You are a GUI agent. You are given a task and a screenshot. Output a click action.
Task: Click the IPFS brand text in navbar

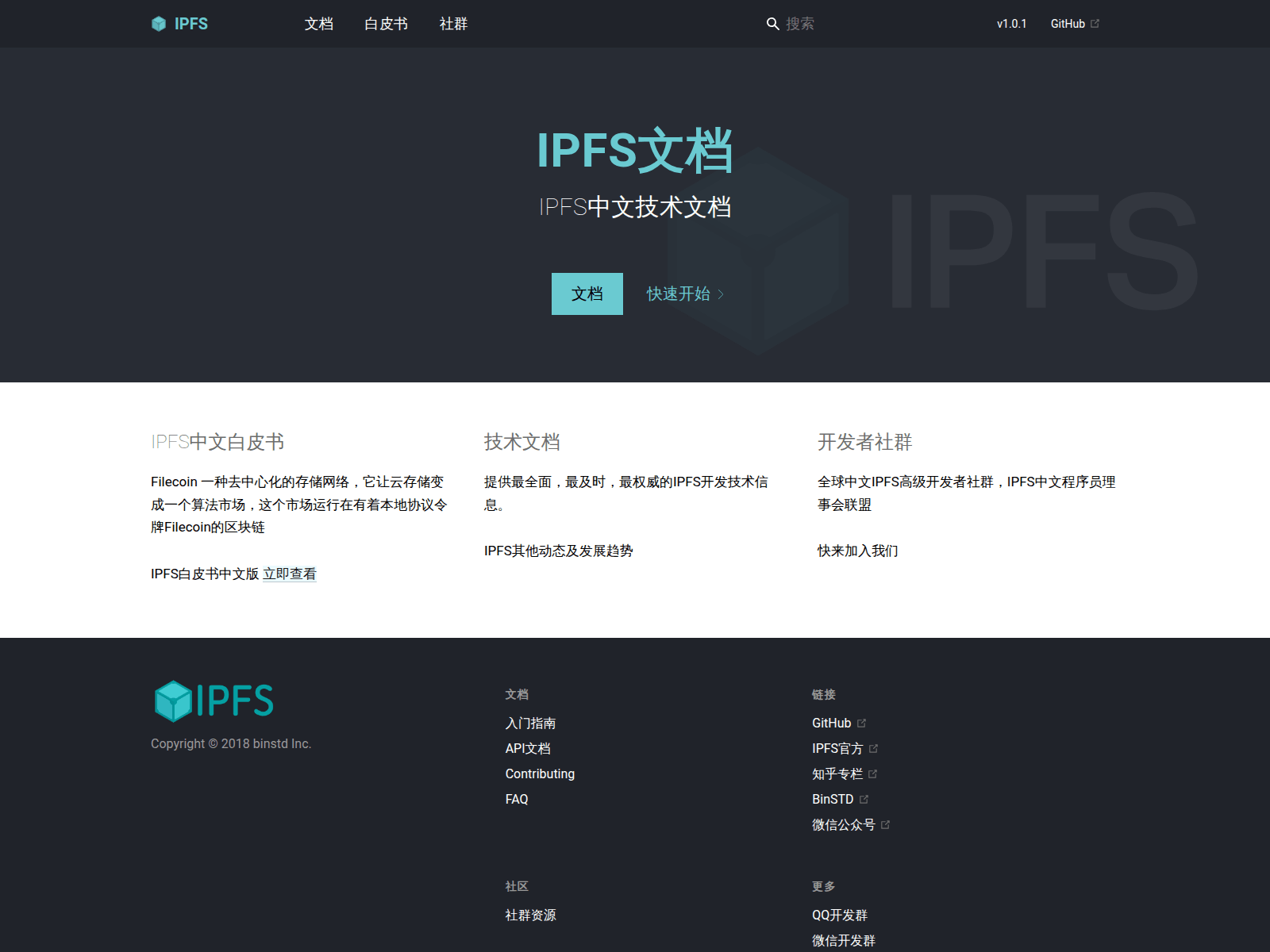191,24
